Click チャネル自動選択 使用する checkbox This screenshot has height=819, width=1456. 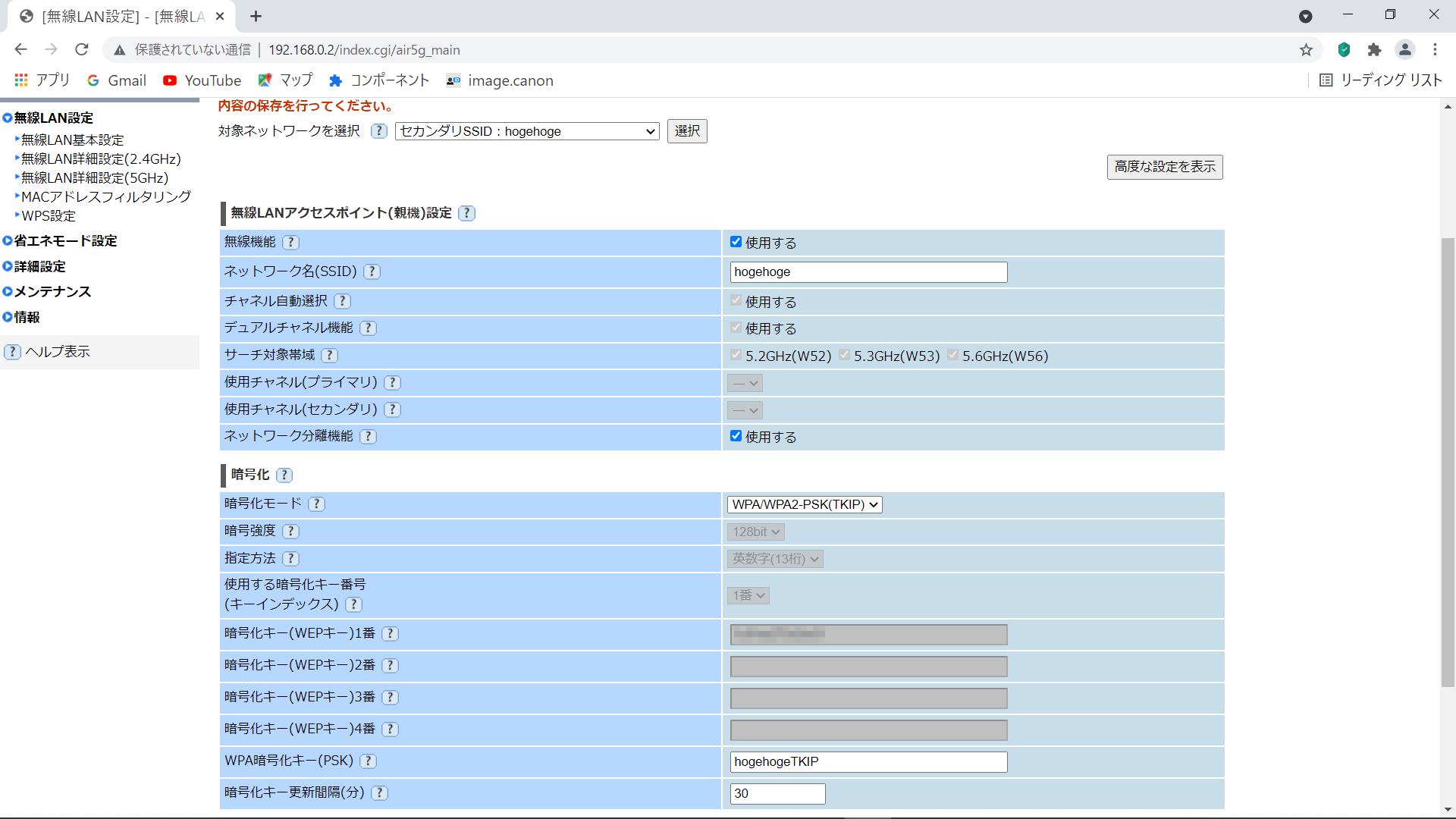(x=736, y=301)
